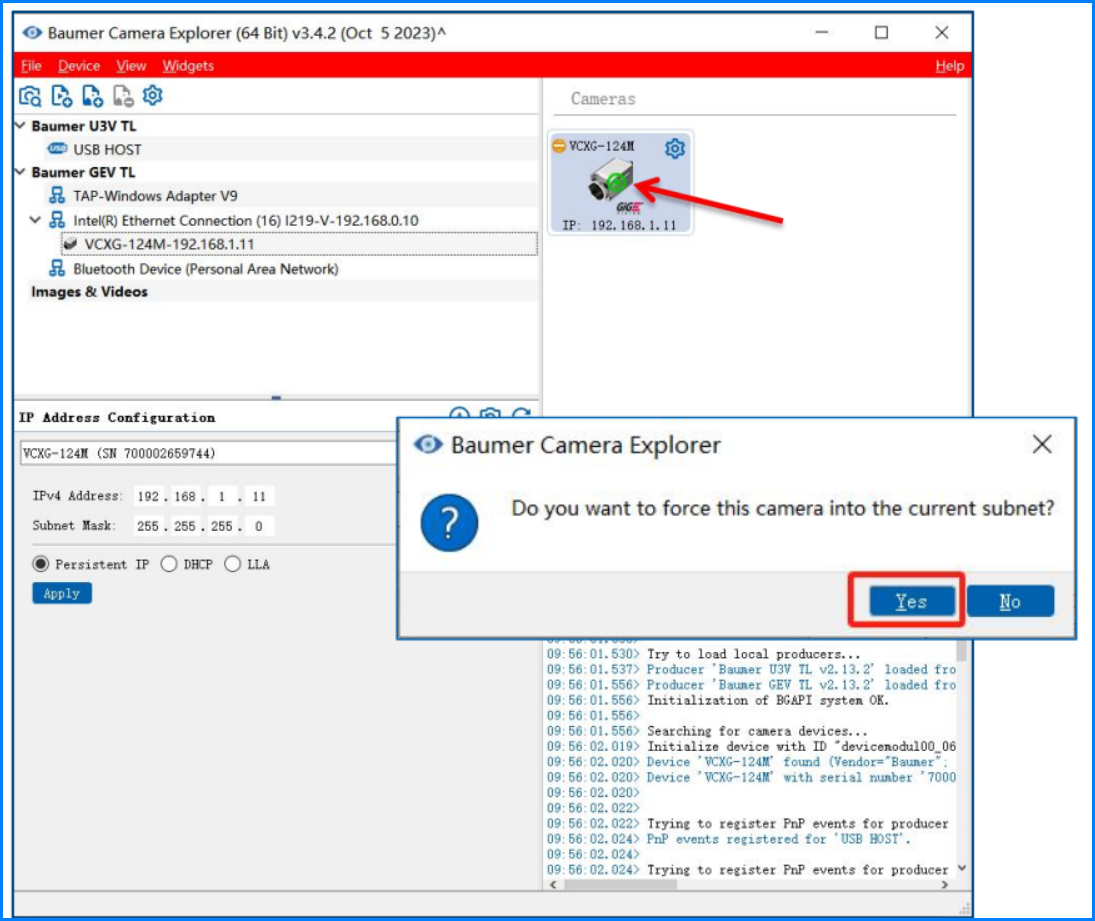Select the Persistent IP radio button
The height and width of the screenshot is (921, 1095).
41,563
